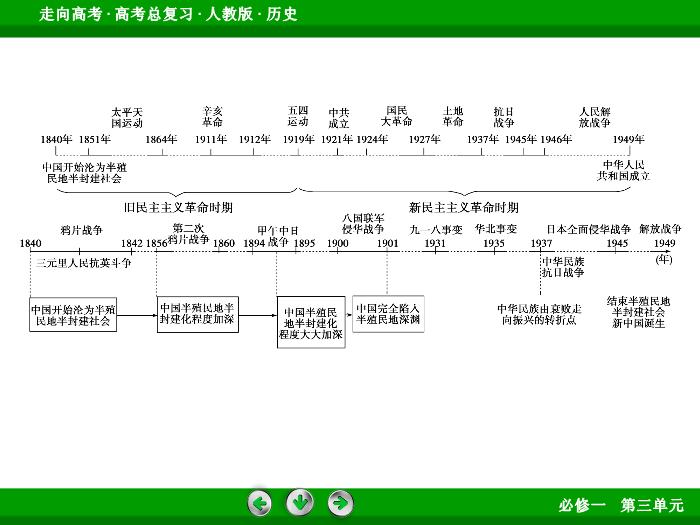
Task: Select the 太平天国运动 label
Action: point(127,117)
